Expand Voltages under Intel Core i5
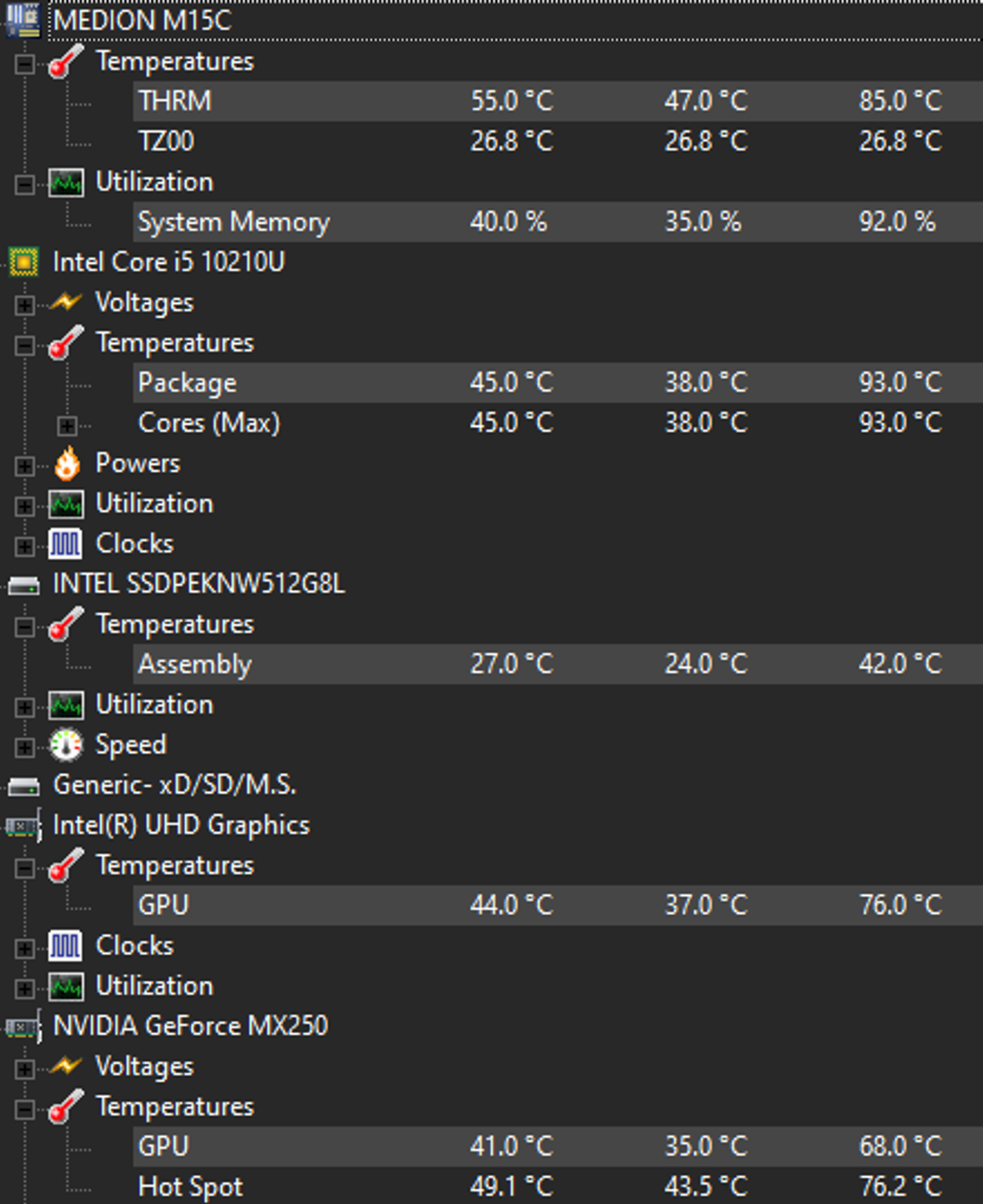 point(24,305)
